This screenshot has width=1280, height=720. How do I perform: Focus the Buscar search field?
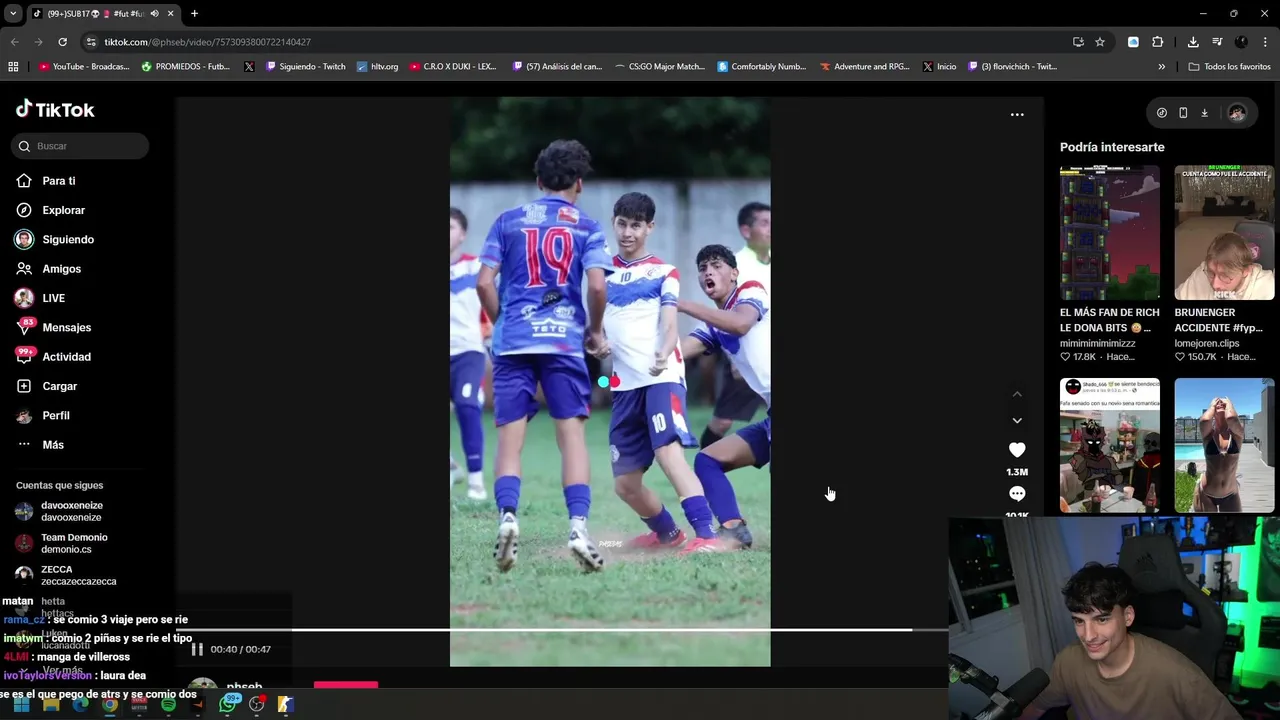[80, 146]
